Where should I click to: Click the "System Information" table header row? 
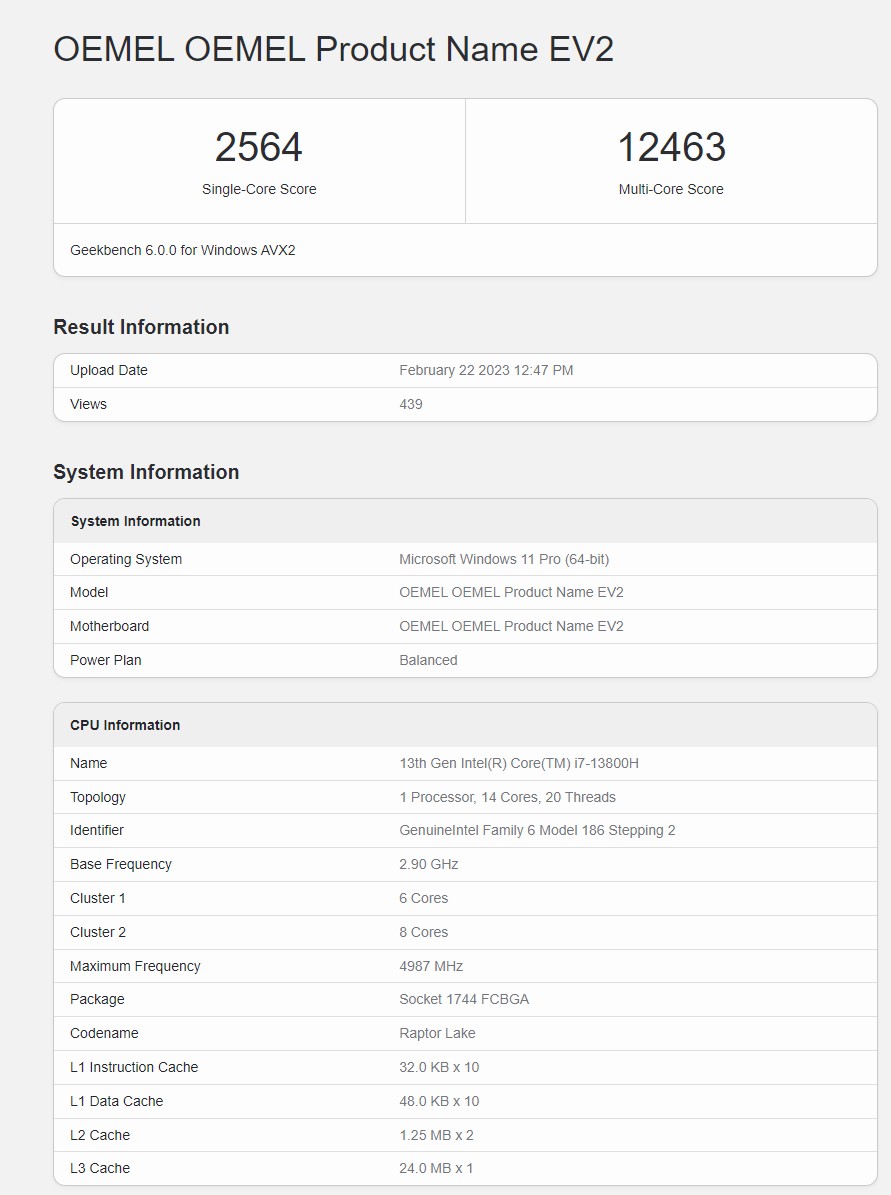(x=465, y=521)
